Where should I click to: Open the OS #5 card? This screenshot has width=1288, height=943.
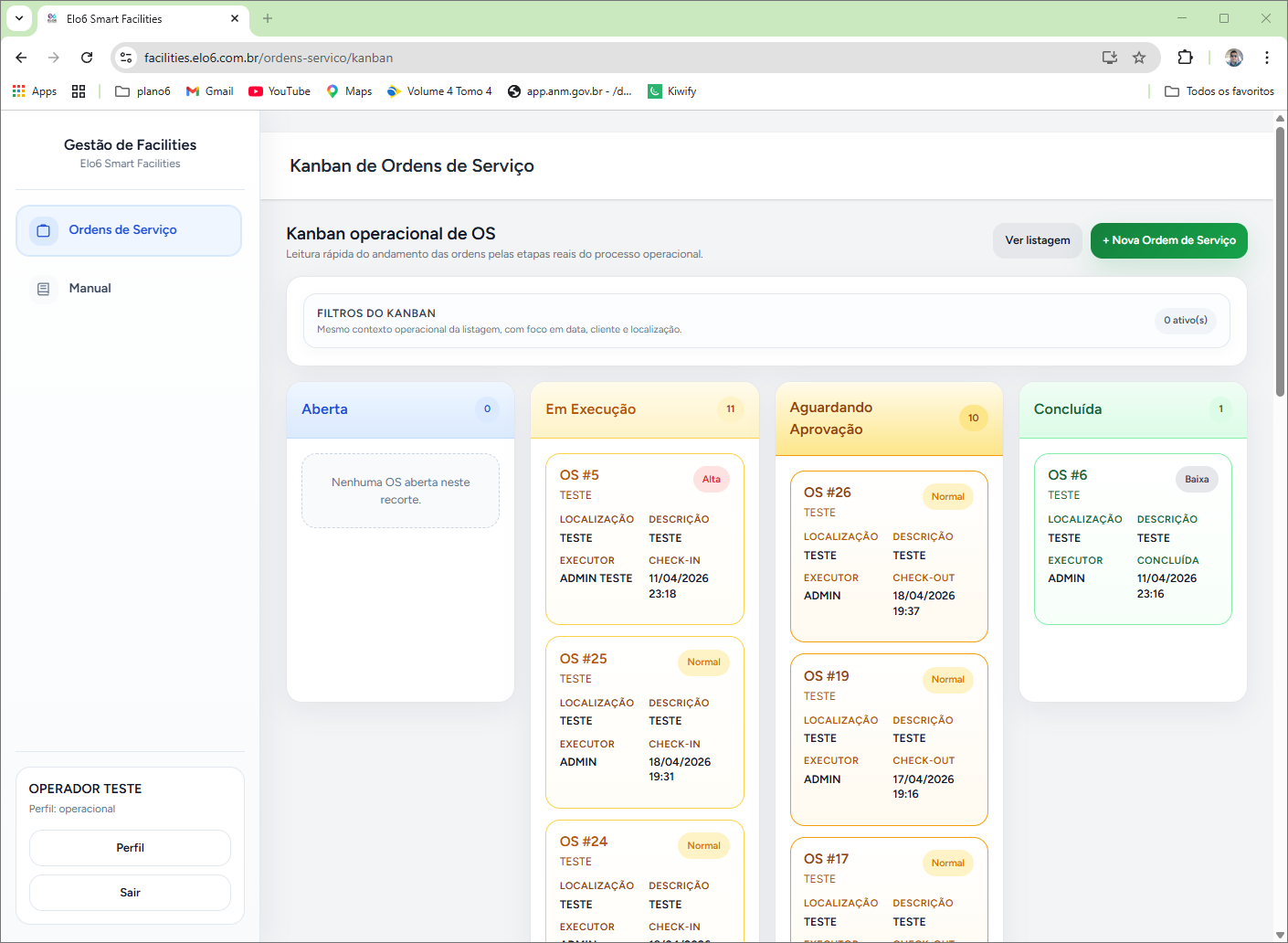point(644,539)
